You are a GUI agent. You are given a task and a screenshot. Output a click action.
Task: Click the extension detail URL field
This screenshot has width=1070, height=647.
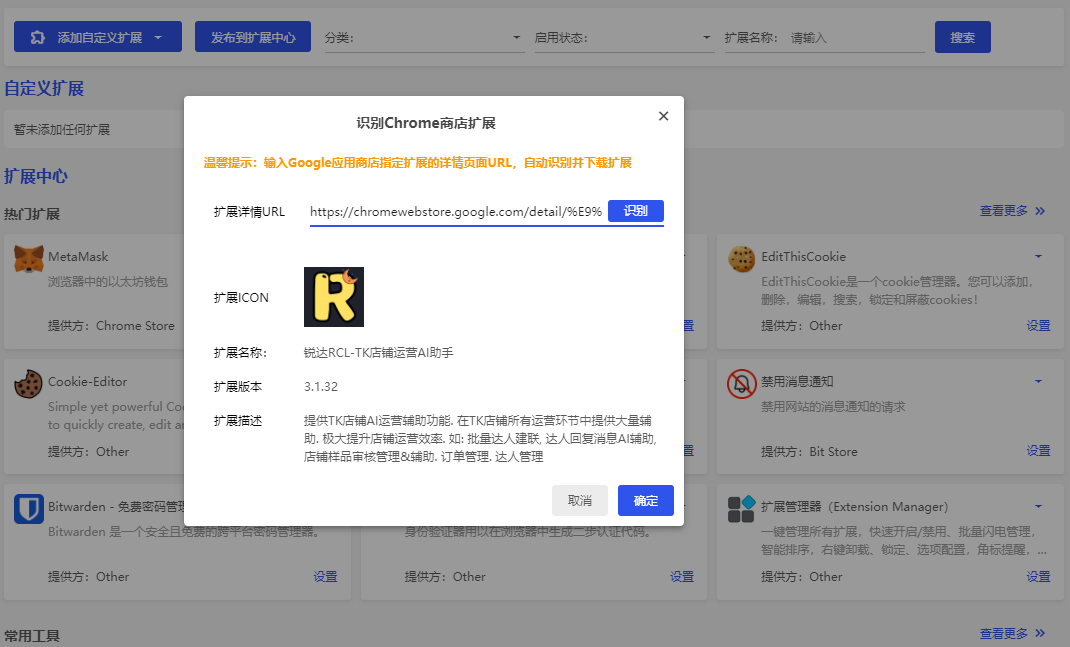coord(455,212)
